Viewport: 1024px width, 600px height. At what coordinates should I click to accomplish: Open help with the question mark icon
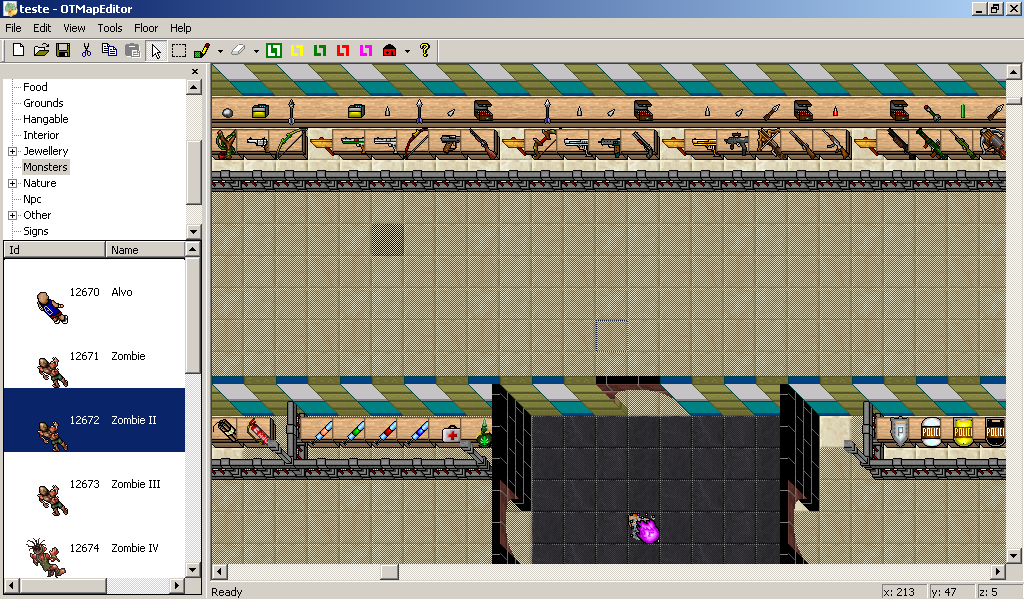point(425,50)
